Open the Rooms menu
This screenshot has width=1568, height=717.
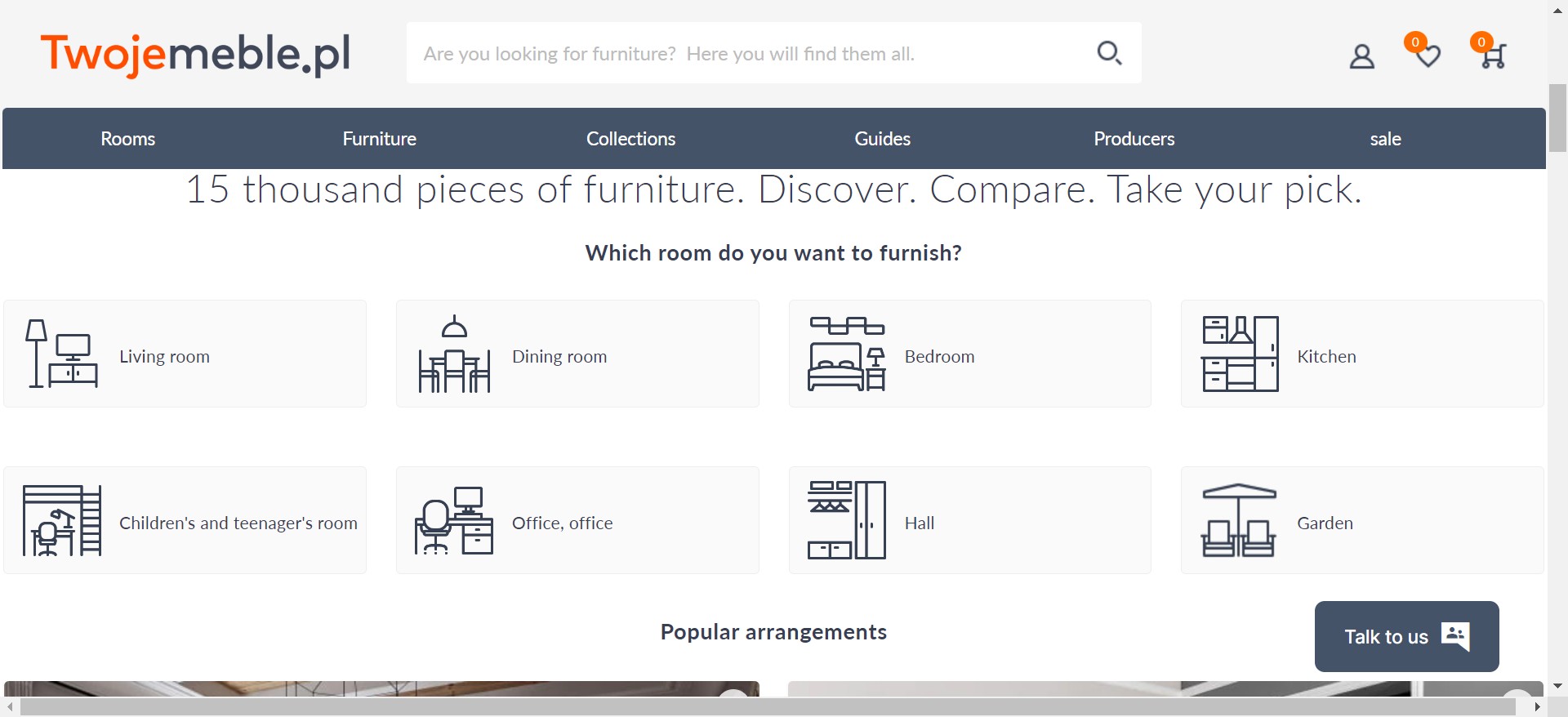click(x=128, y=139)
